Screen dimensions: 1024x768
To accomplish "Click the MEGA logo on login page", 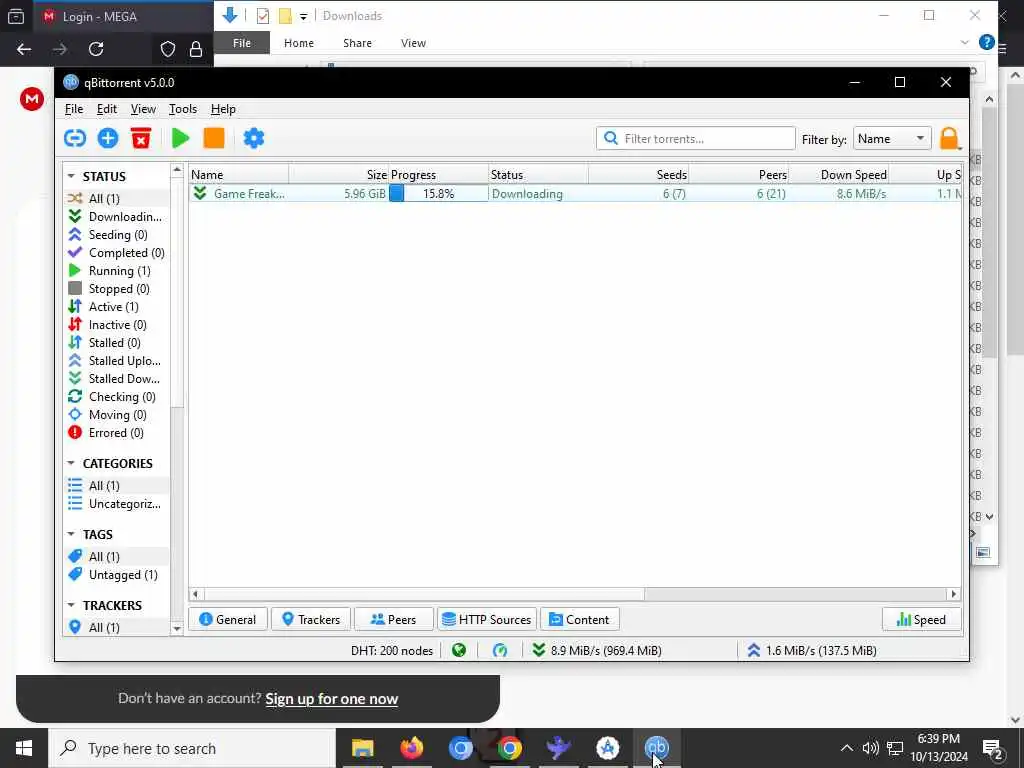I will tap(31, 99).
